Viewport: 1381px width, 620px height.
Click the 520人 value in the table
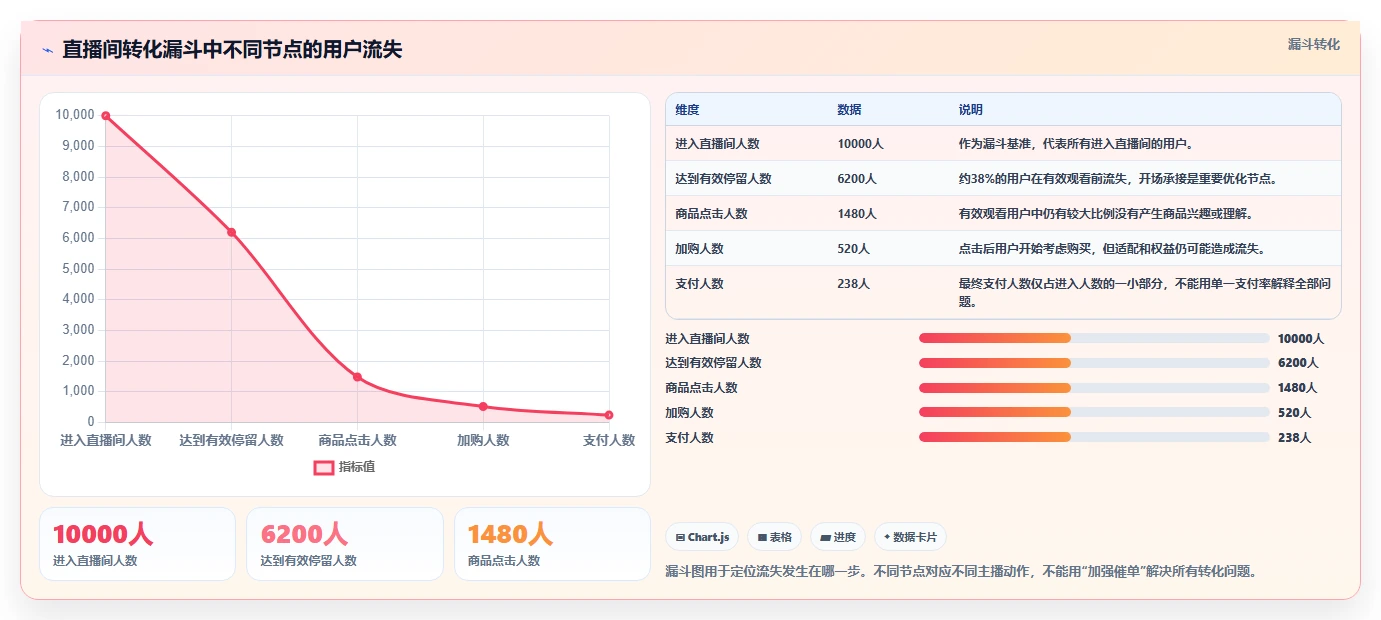point(853,249)
